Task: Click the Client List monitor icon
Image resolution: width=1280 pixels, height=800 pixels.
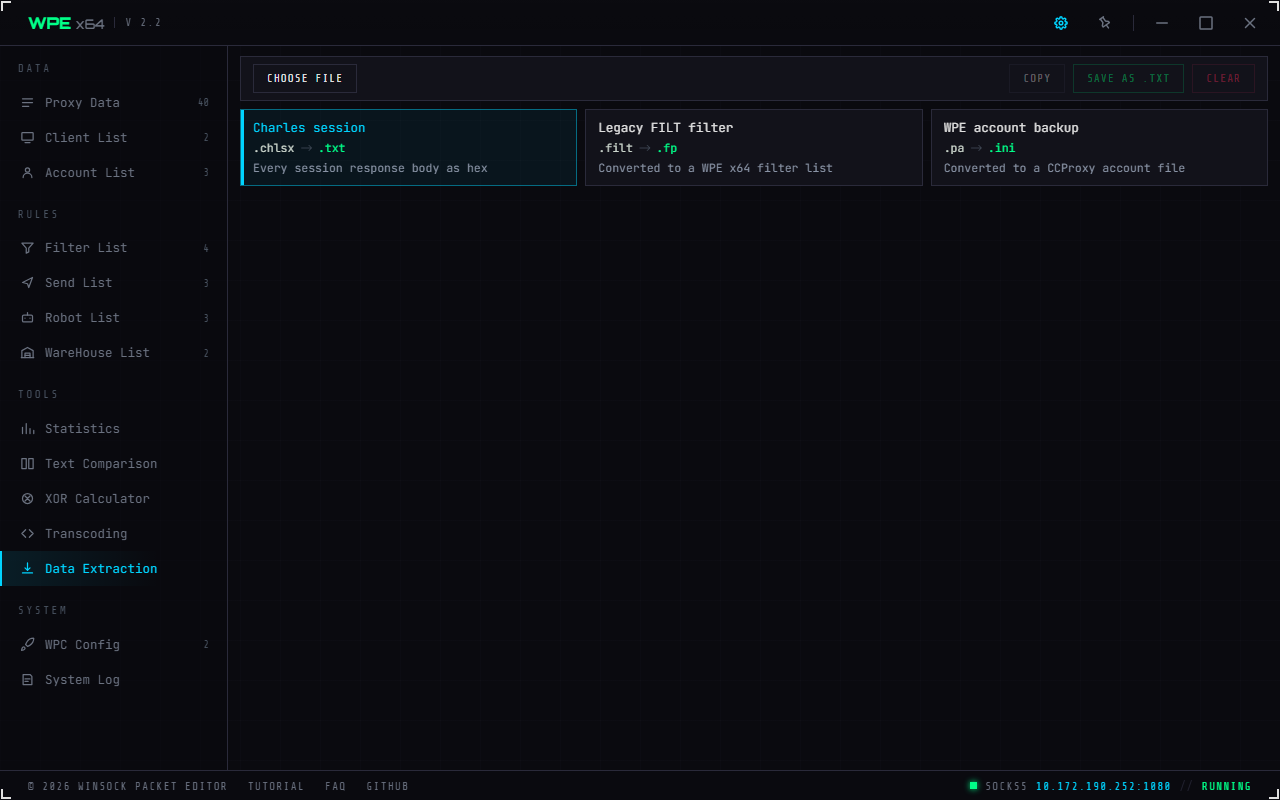Action: coord(27,138)
